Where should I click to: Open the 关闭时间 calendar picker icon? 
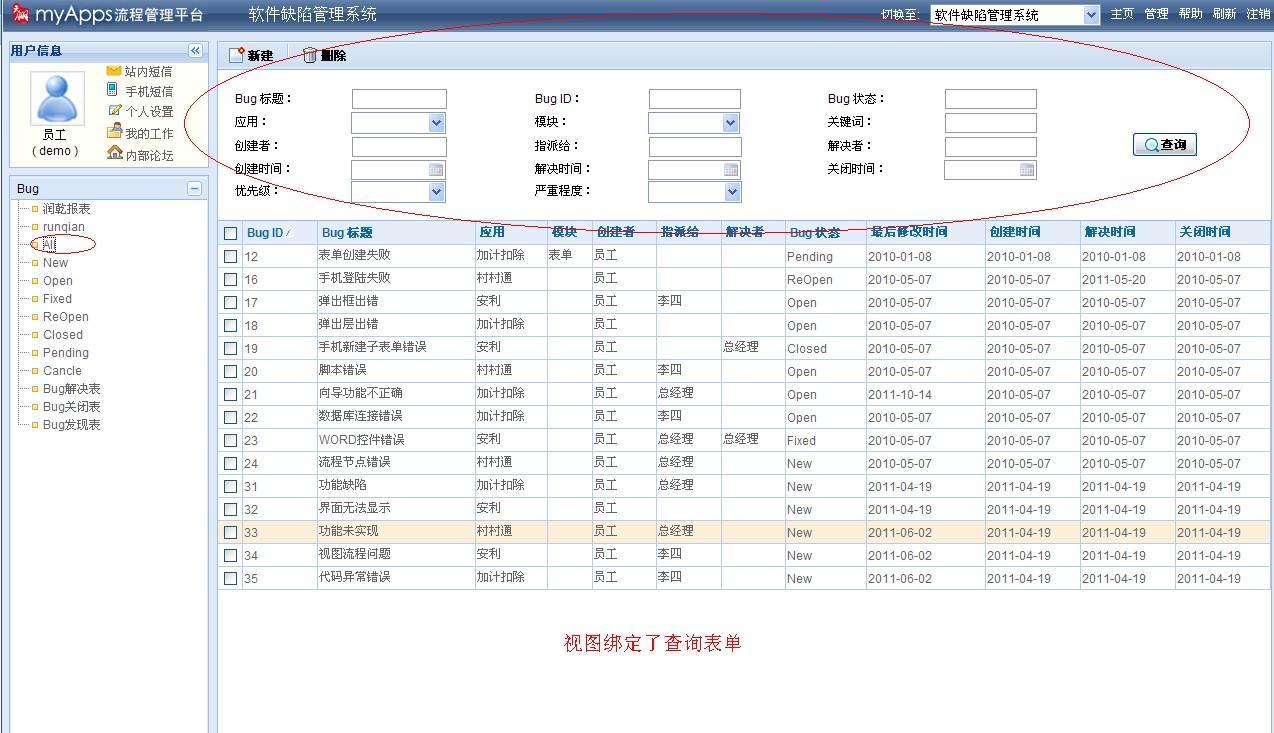[x=1027, y=170]
